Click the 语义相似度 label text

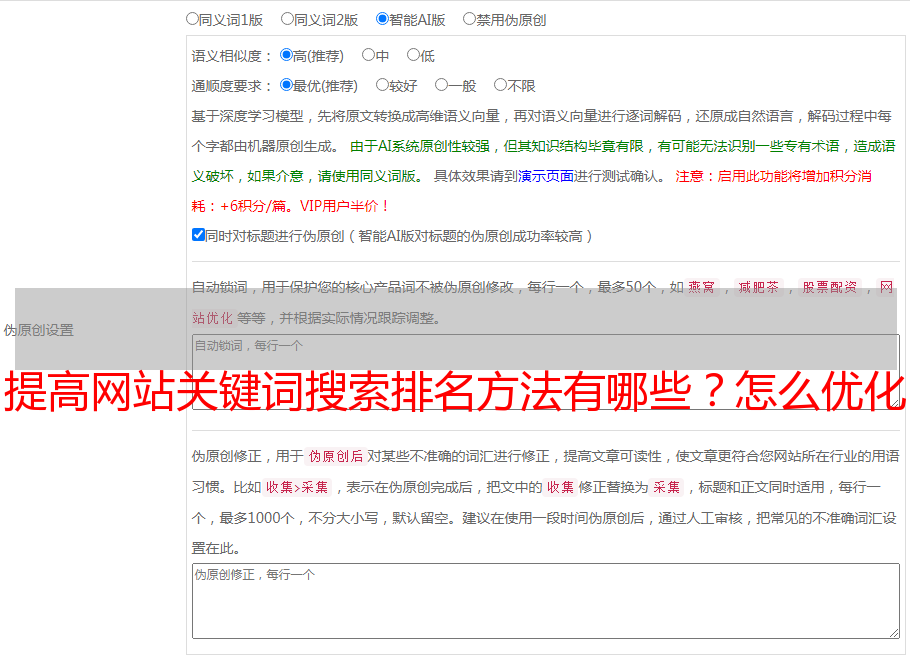click(x=231, y=56)
